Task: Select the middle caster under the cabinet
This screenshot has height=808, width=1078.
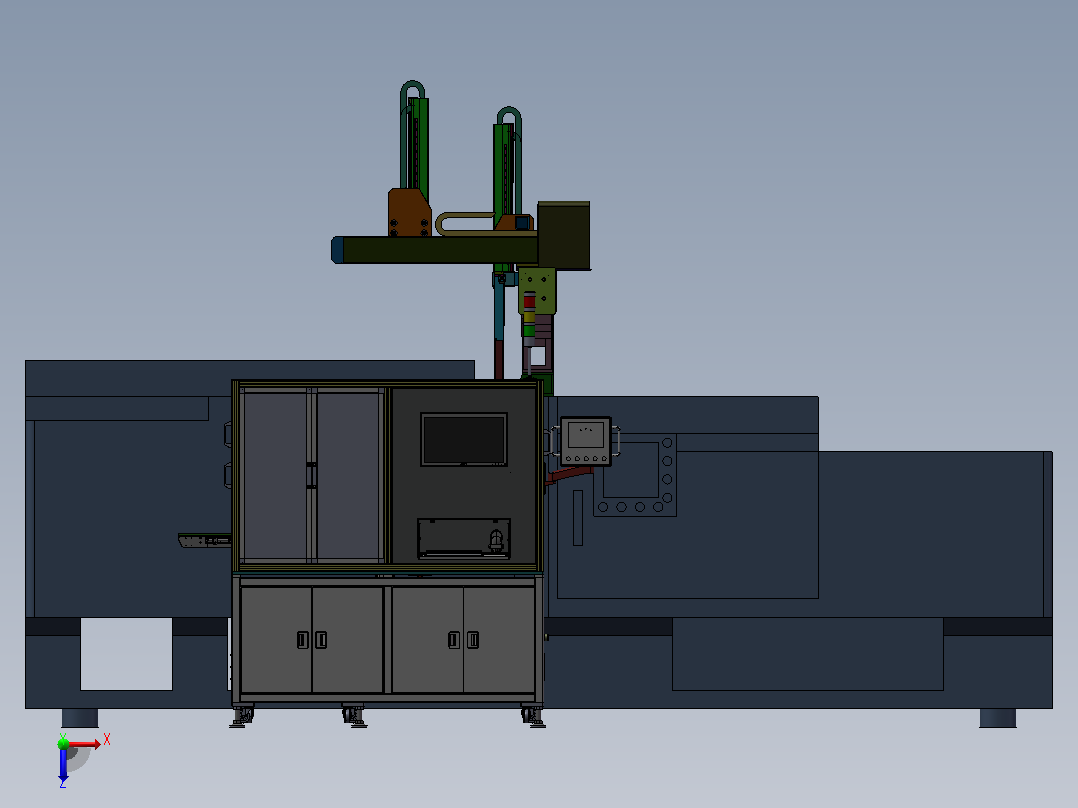Action: (x=353, y=715)
